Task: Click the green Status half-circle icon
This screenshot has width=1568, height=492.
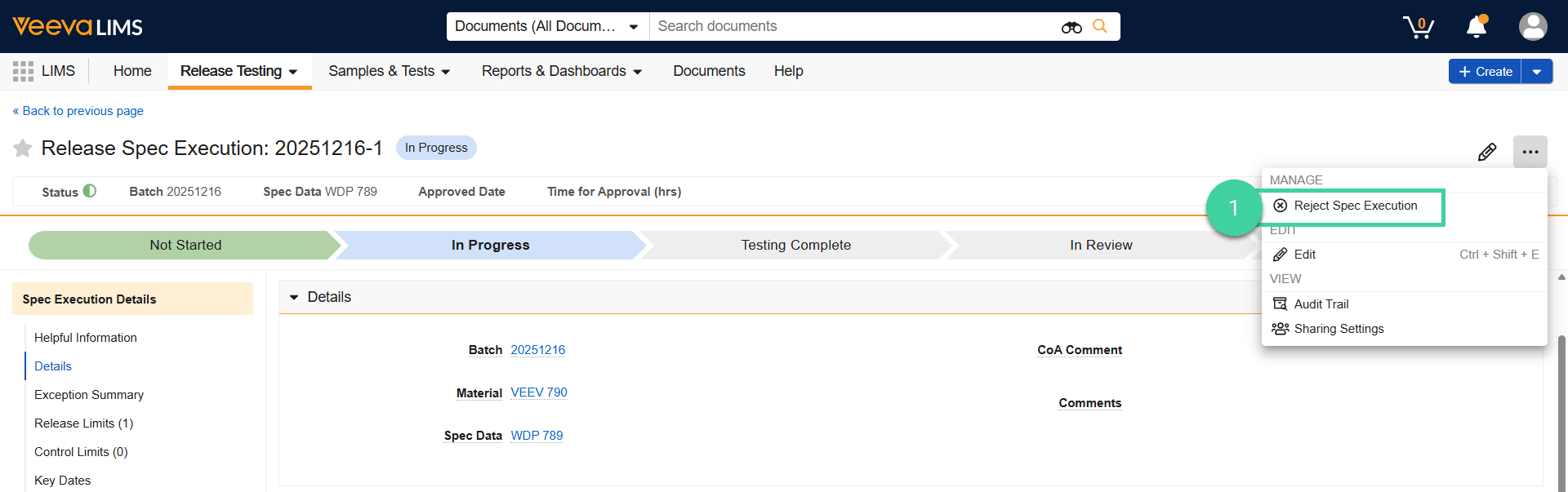Action: pos(90,191)
